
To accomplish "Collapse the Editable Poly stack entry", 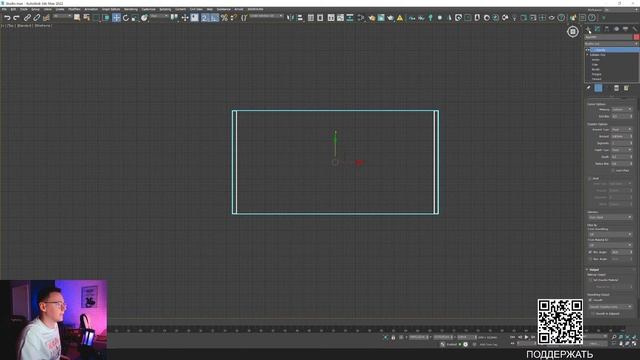I will (x=588, y=55).
